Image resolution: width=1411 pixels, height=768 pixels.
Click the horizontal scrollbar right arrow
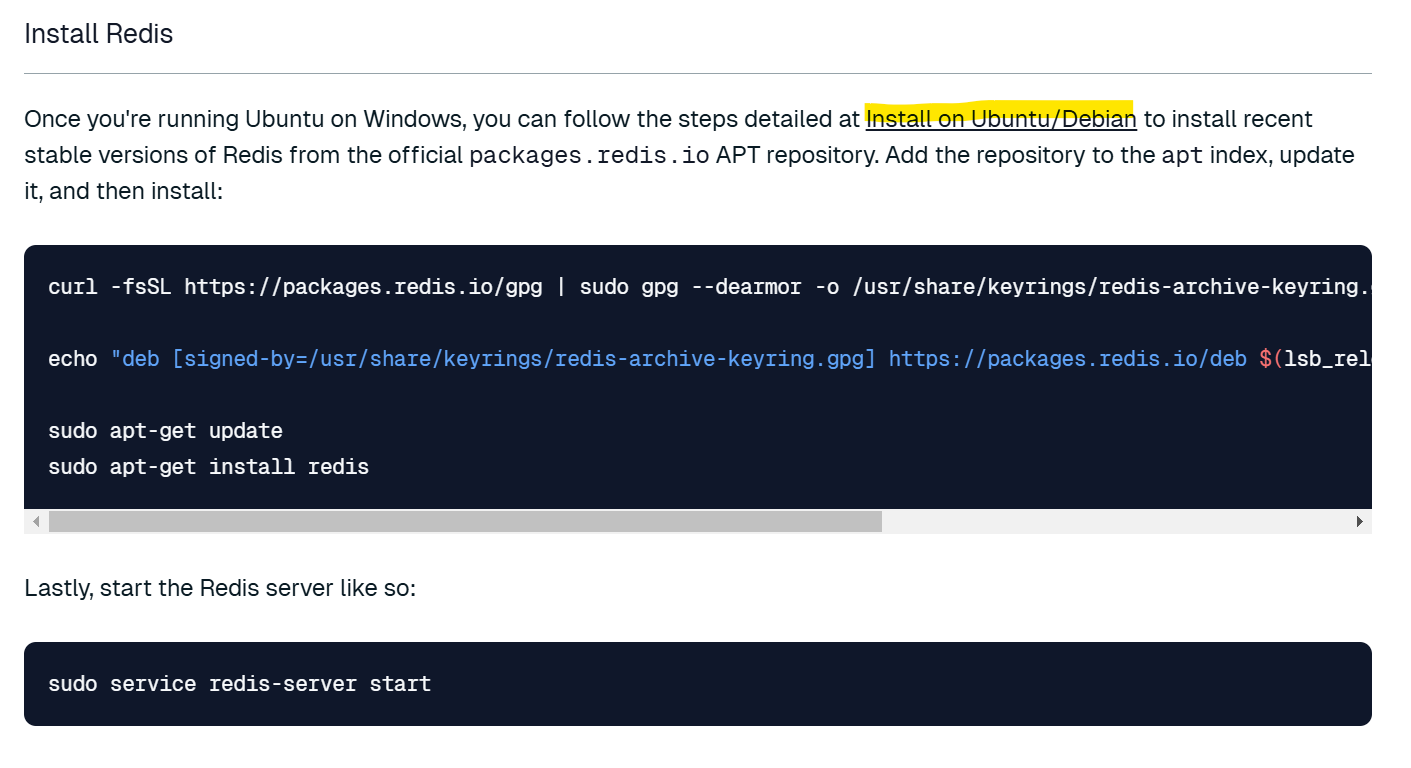click(1359, 521)
